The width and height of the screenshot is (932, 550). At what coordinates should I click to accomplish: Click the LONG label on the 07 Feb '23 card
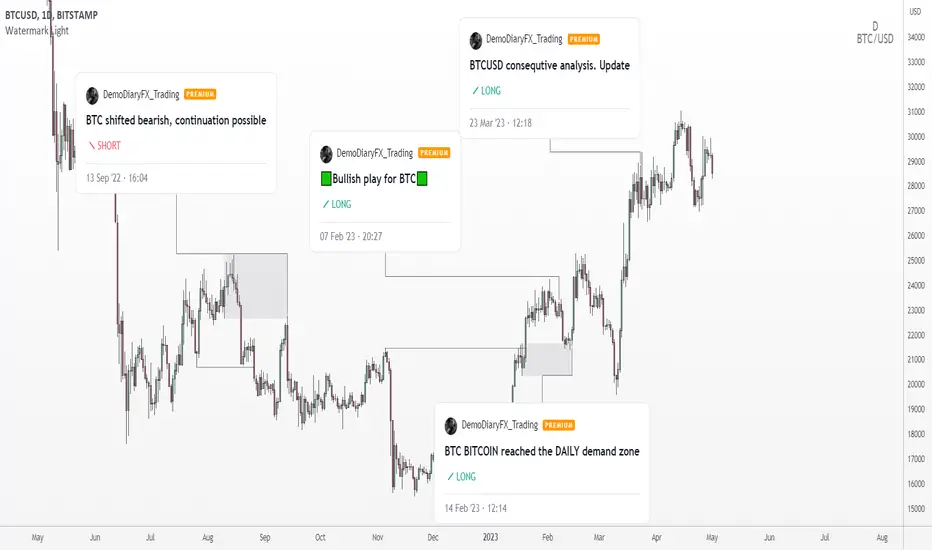click(336, 205)
